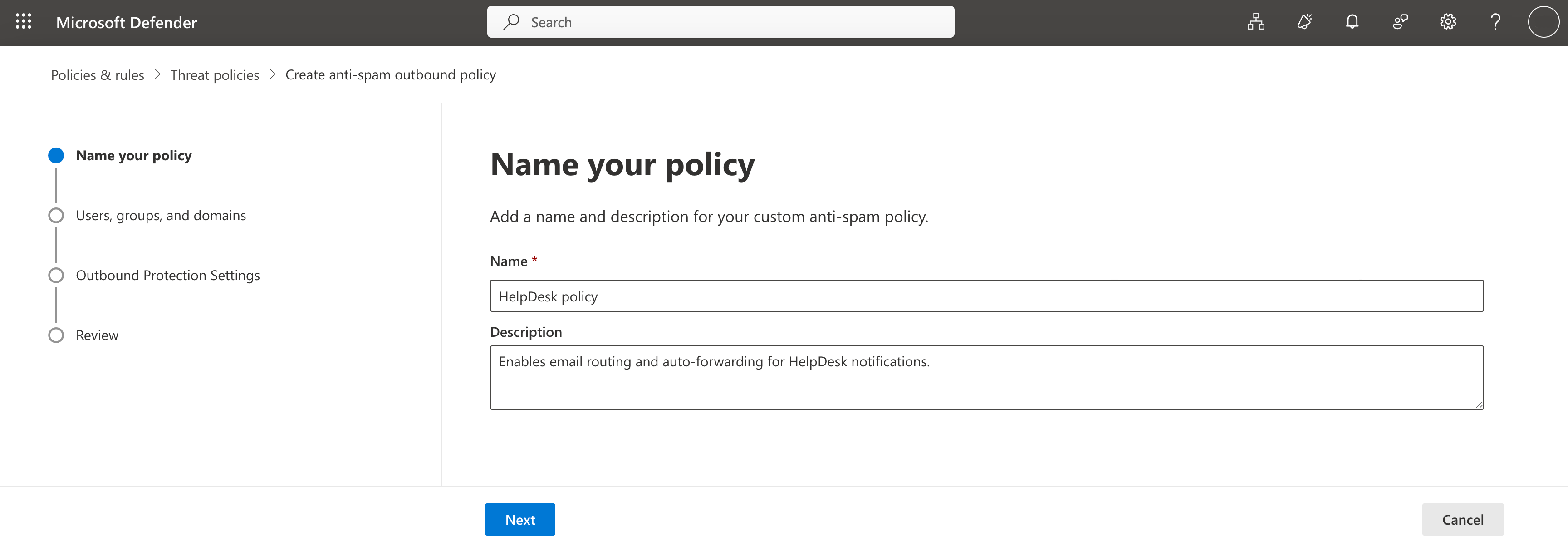Click the Microsoft Defender title
This screenshot has width=1568, height=547.
[127, 23]
